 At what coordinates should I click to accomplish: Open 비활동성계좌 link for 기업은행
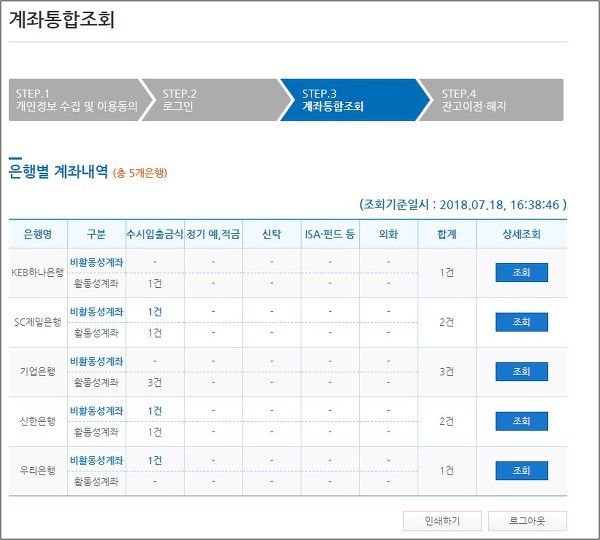point(96,361)
